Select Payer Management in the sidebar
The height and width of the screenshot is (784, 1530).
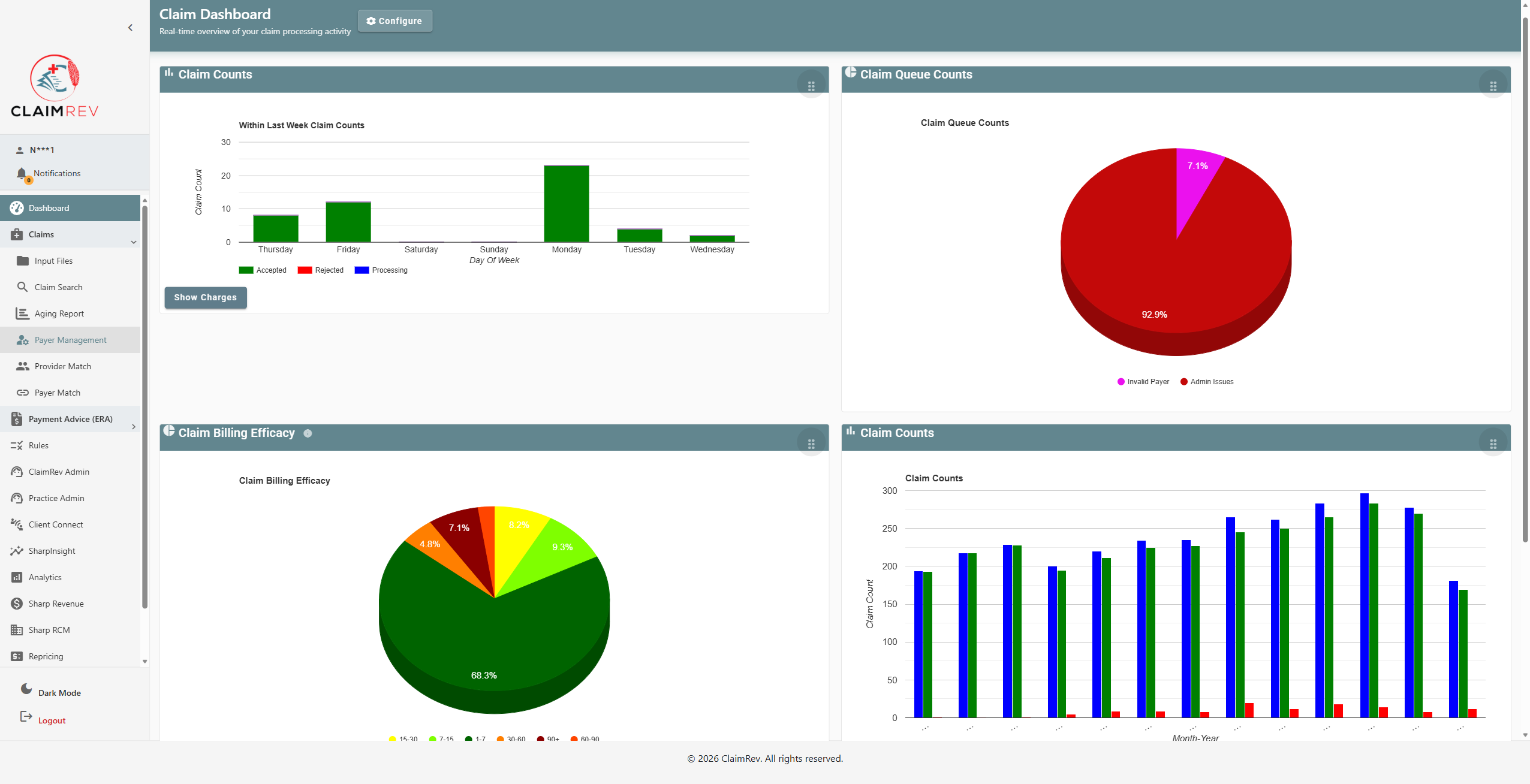click(x=70, y=340)
